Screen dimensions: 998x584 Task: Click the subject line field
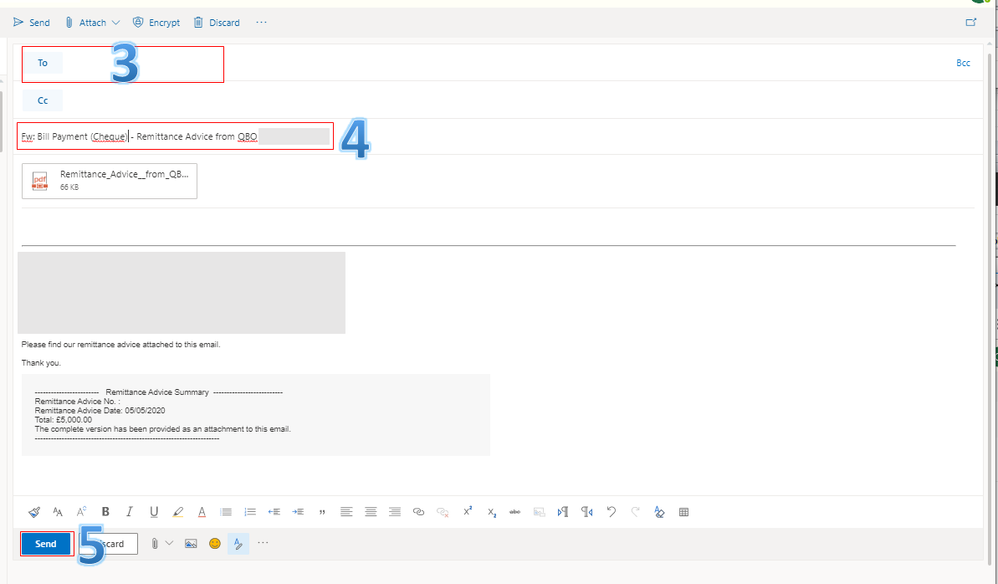click(176, 136)
